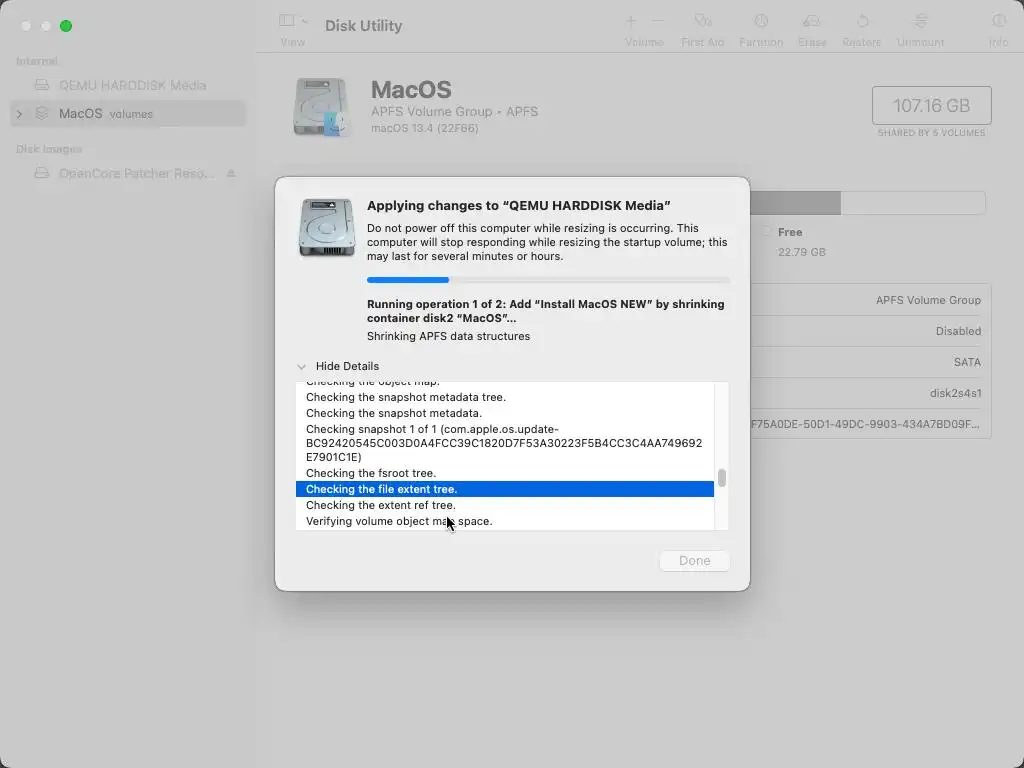Click the MacOS volume disk icon
Screen dimensions: 1024x768
click(321, 107)
